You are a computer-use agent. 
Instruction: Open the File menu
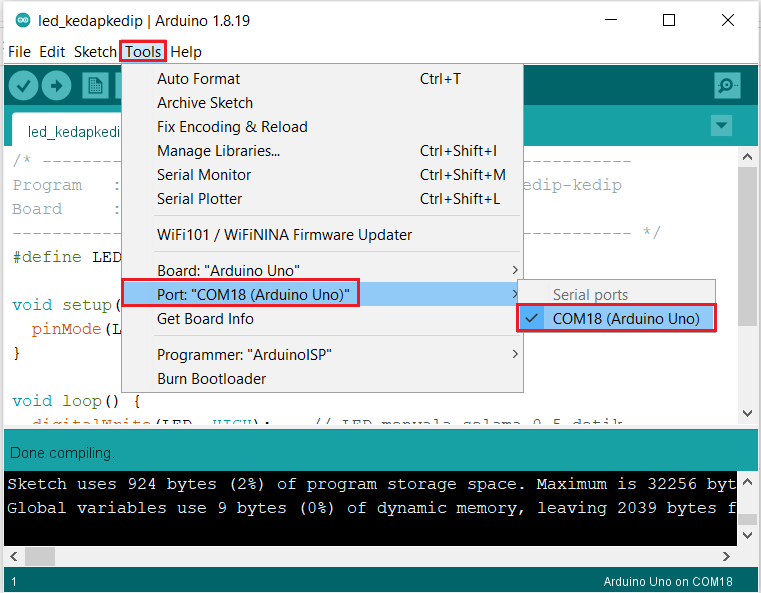19,51
